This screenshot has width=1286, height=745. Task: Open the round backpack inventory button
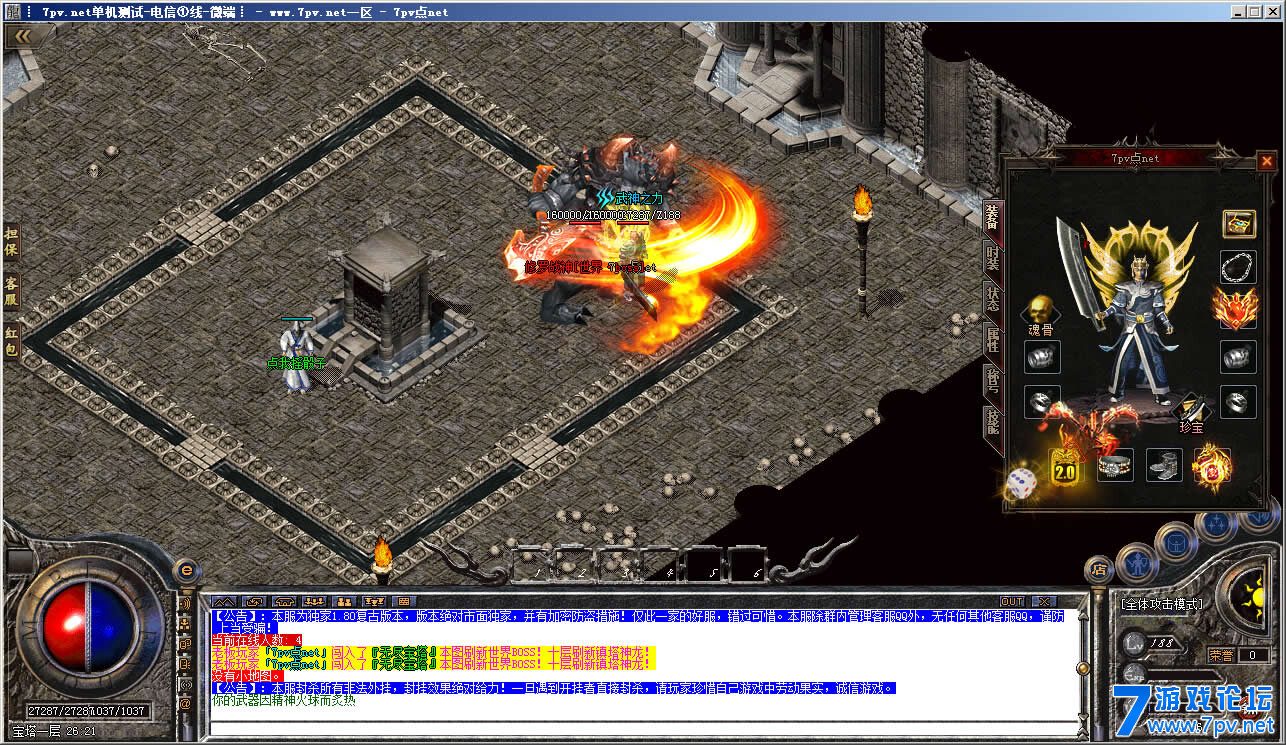[1176, 542]
